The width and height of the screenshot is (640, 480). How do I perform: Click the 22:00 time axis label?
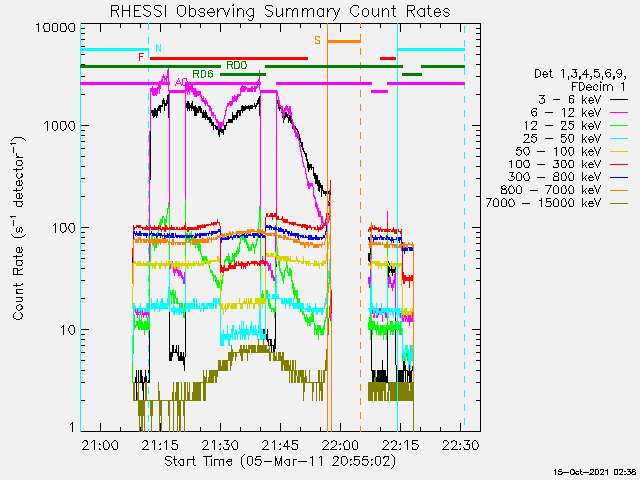341,445
